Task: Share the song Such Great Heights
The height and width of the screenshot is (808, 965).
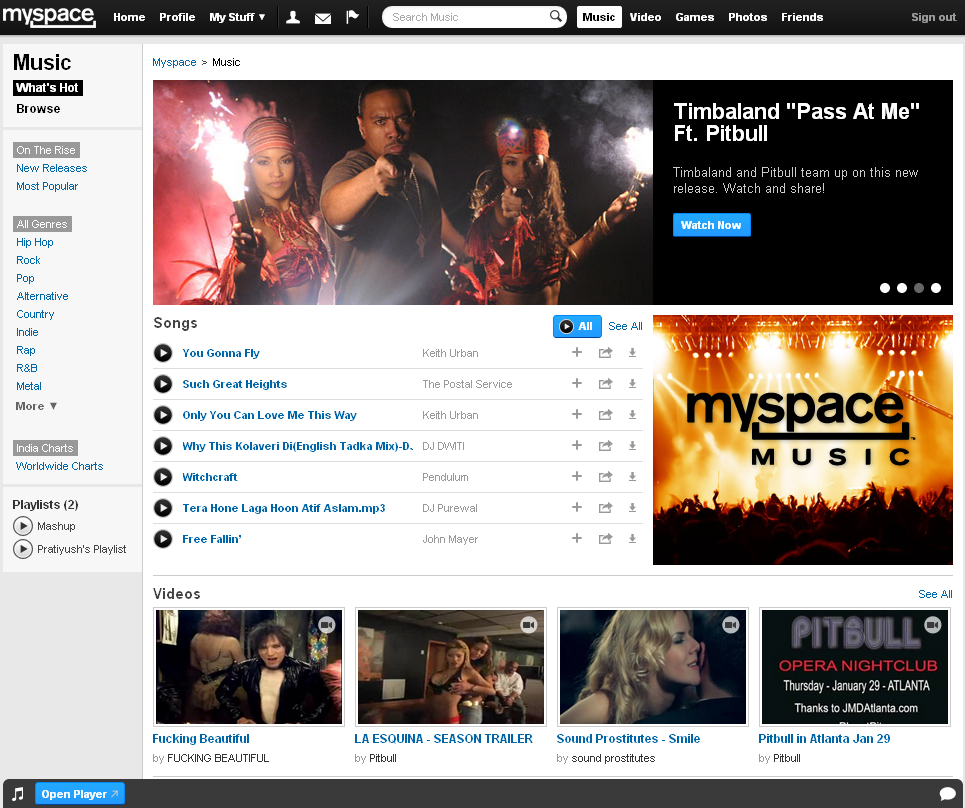Action: (606, 383)
